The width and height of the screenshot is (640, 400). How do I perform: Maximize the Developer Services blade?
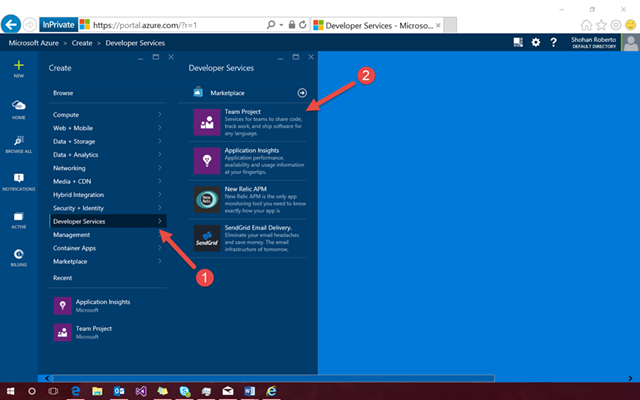296,57
